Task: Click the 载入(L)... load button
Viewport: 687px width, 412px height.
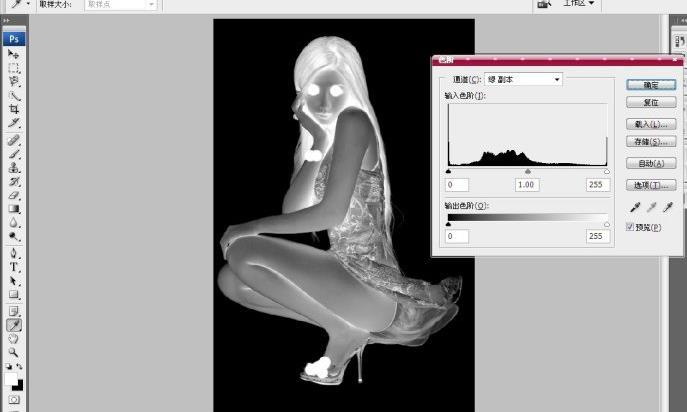Action: (x=651, y=124)
